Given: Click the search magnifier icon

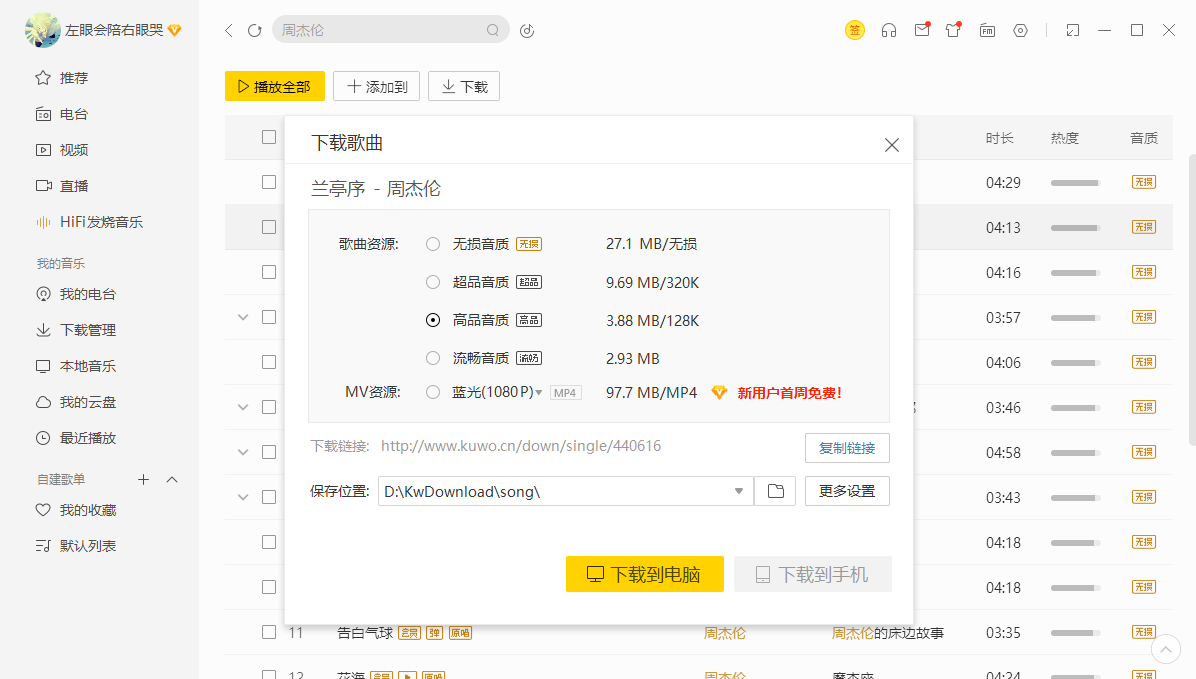Looking at the screenshot, I should (x=493, y=31).
